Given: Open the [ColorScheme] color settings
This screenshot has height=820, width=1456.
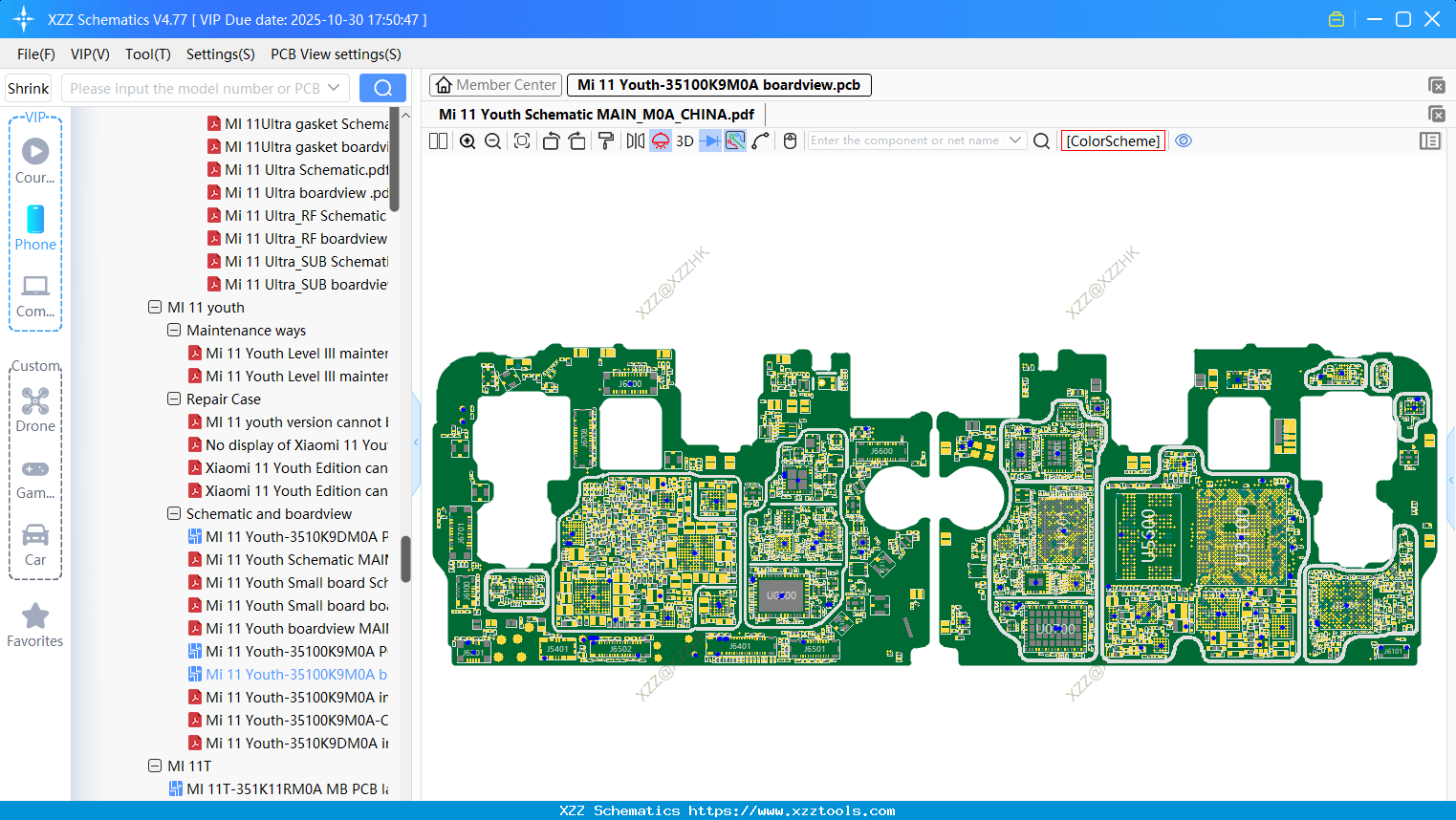Looking at the screenshot, I should pyautogui.click(x=1112, y=140).
